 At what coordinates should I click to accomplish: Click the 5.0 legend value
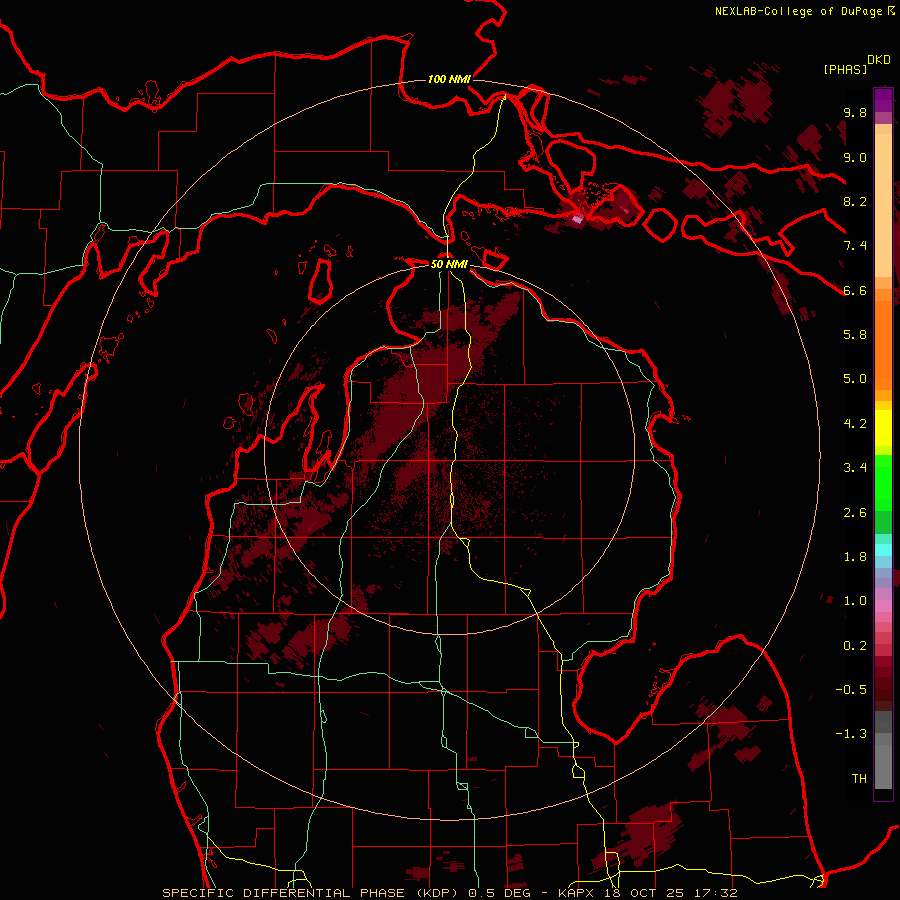pyautogui.click(x=855, y=379)
